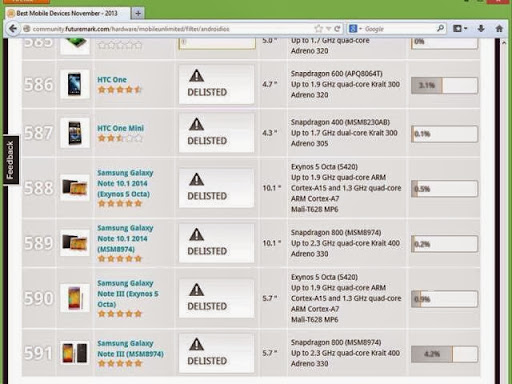Open the Feedback side tab
The image size is (512, 384).
pyautogui.click(x=10, y=160)
